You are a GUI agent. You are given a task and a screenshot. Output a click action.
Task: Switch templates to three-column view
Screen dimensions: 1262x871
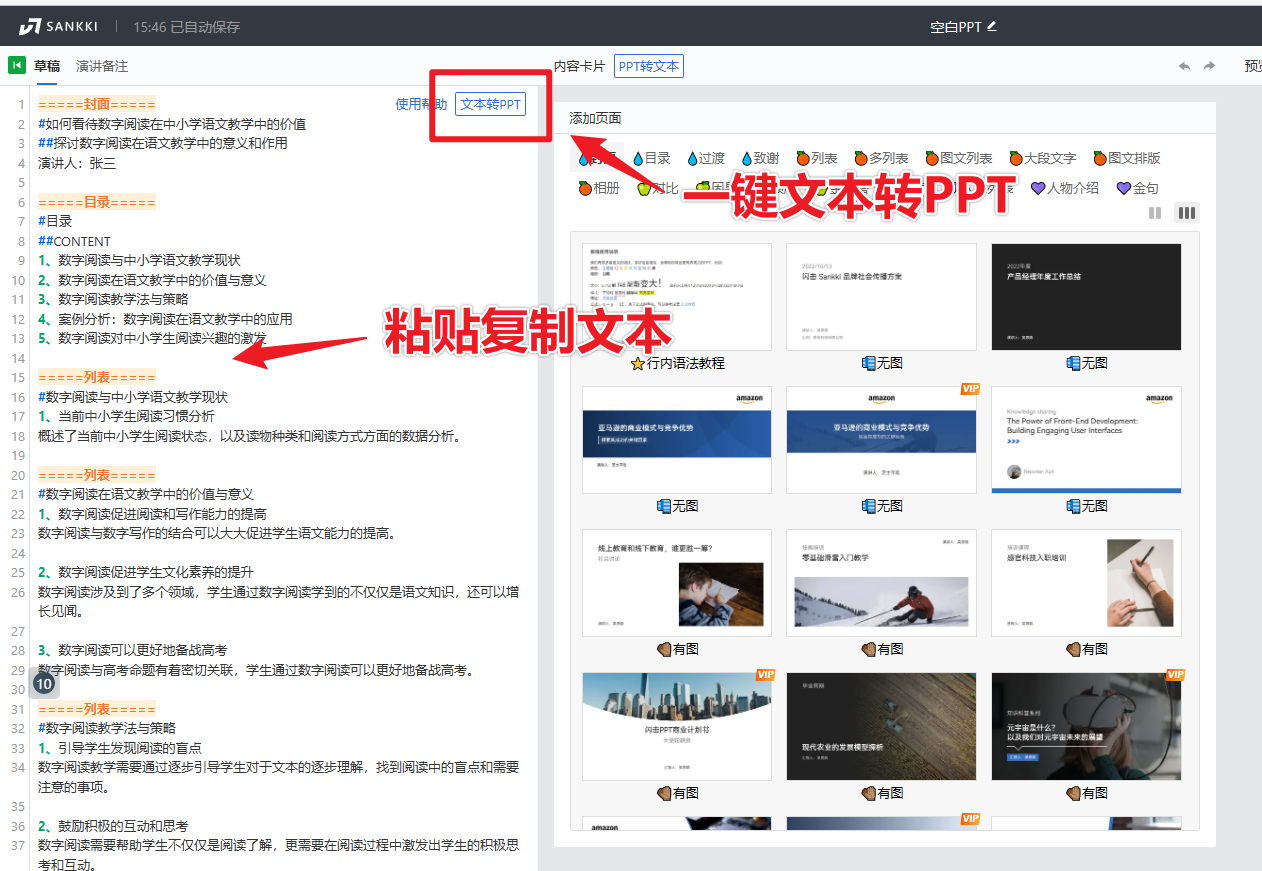pos(1187,213)
